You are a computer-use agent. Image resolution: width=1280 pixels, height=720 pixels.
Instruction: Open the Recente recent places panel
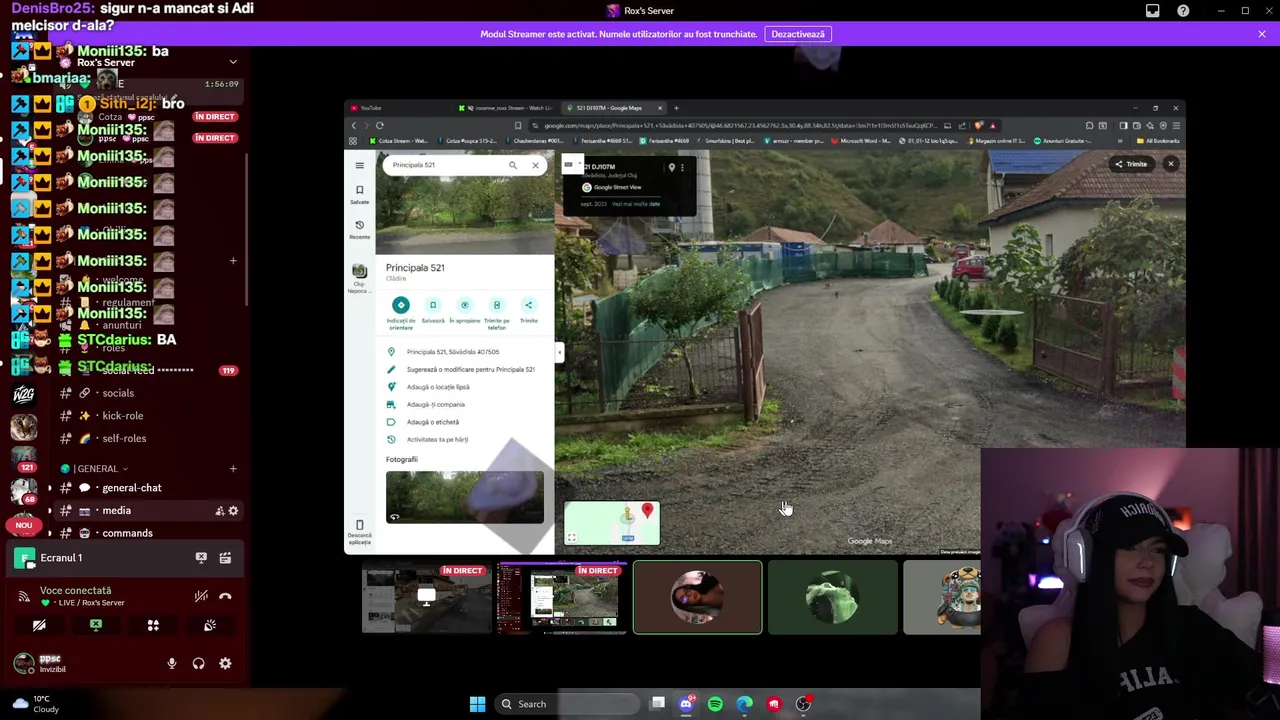(359, 229)
